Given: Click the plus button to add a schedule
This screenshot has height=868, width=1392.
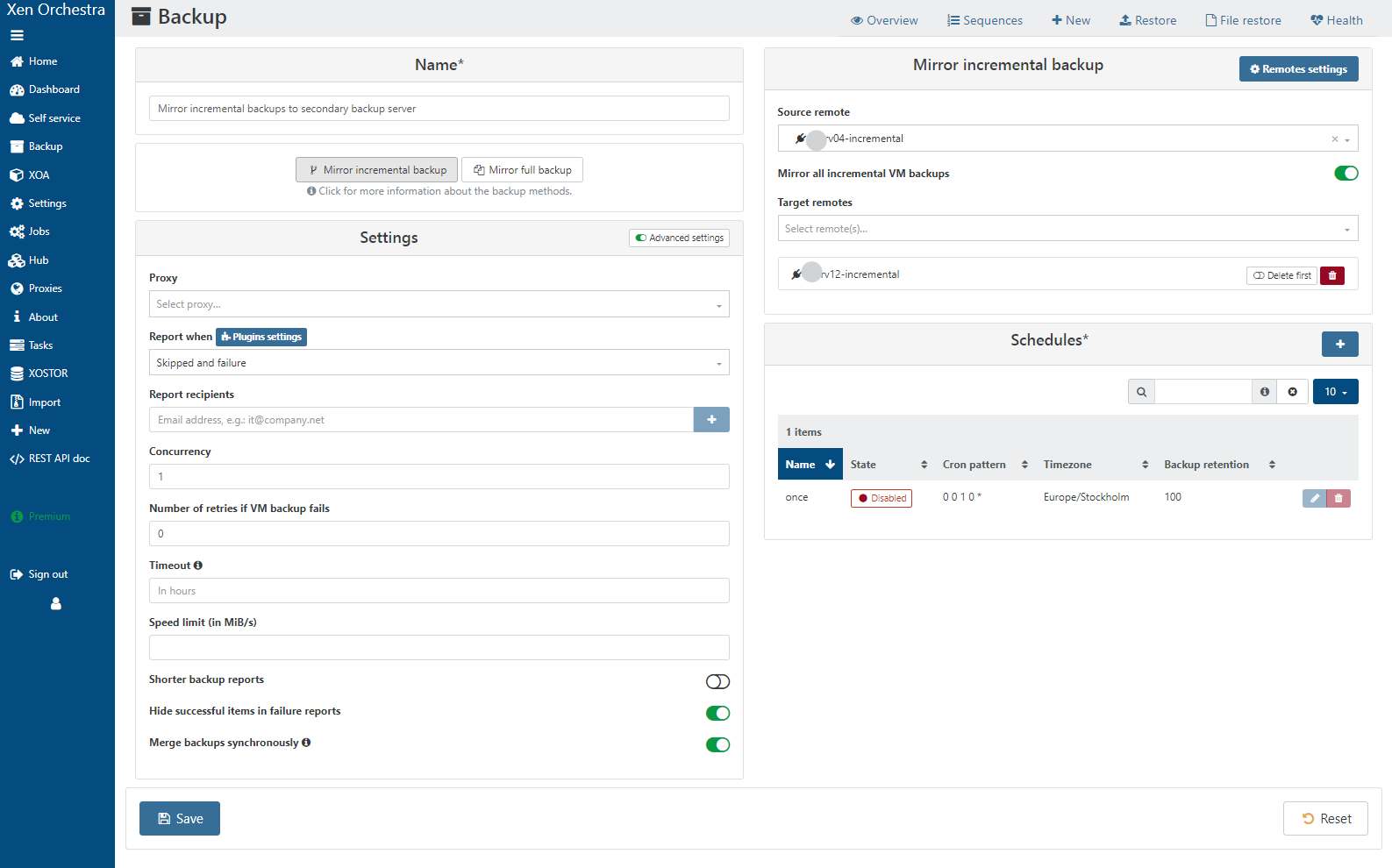Looking at the screenshot, I should [x=1339, y=345].
